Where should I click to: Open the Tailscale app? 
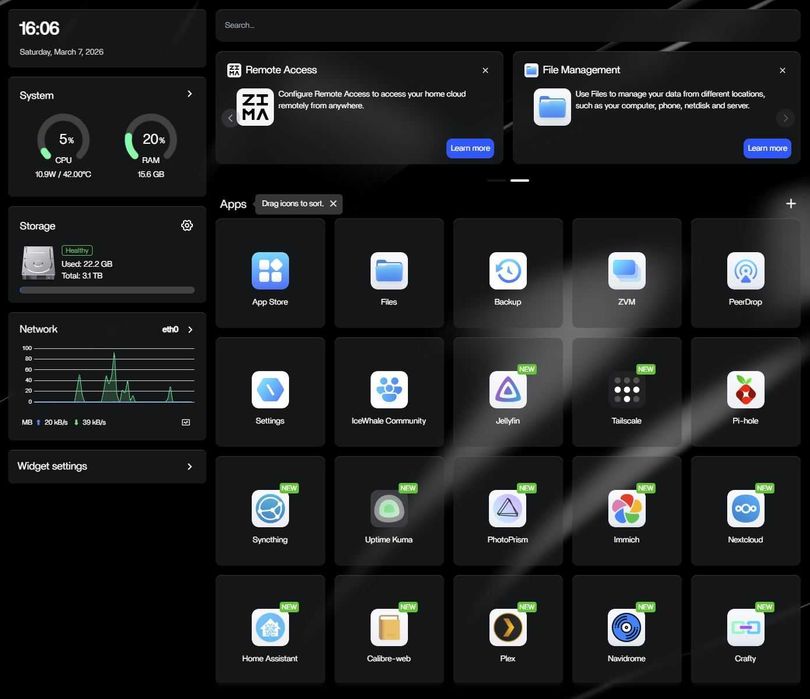tap(627, 391)
